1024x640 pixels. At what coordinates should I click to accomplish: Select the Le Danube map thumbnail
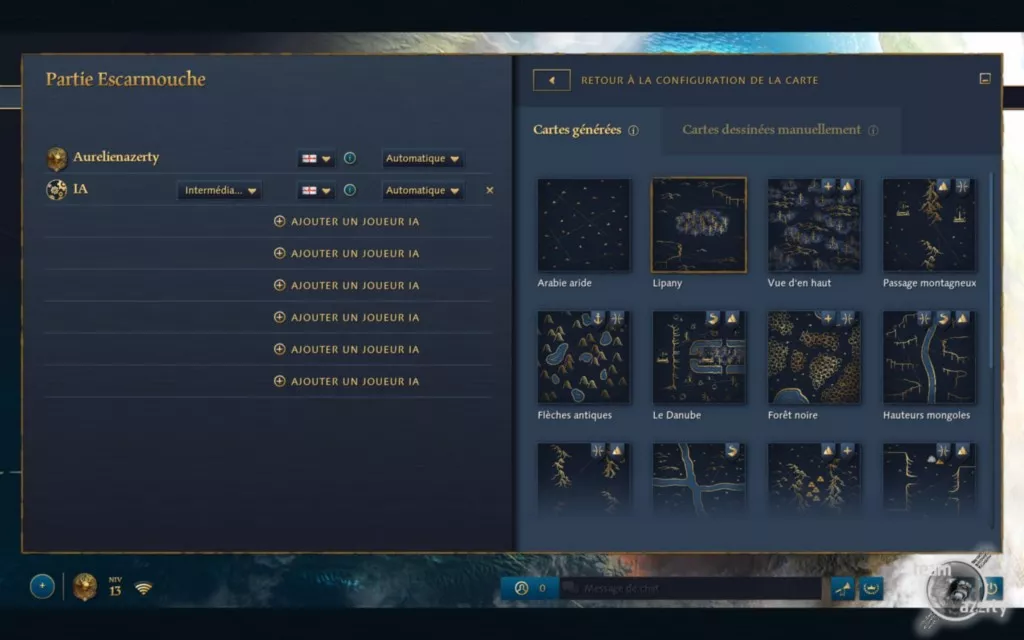click(x=699, y=357)
